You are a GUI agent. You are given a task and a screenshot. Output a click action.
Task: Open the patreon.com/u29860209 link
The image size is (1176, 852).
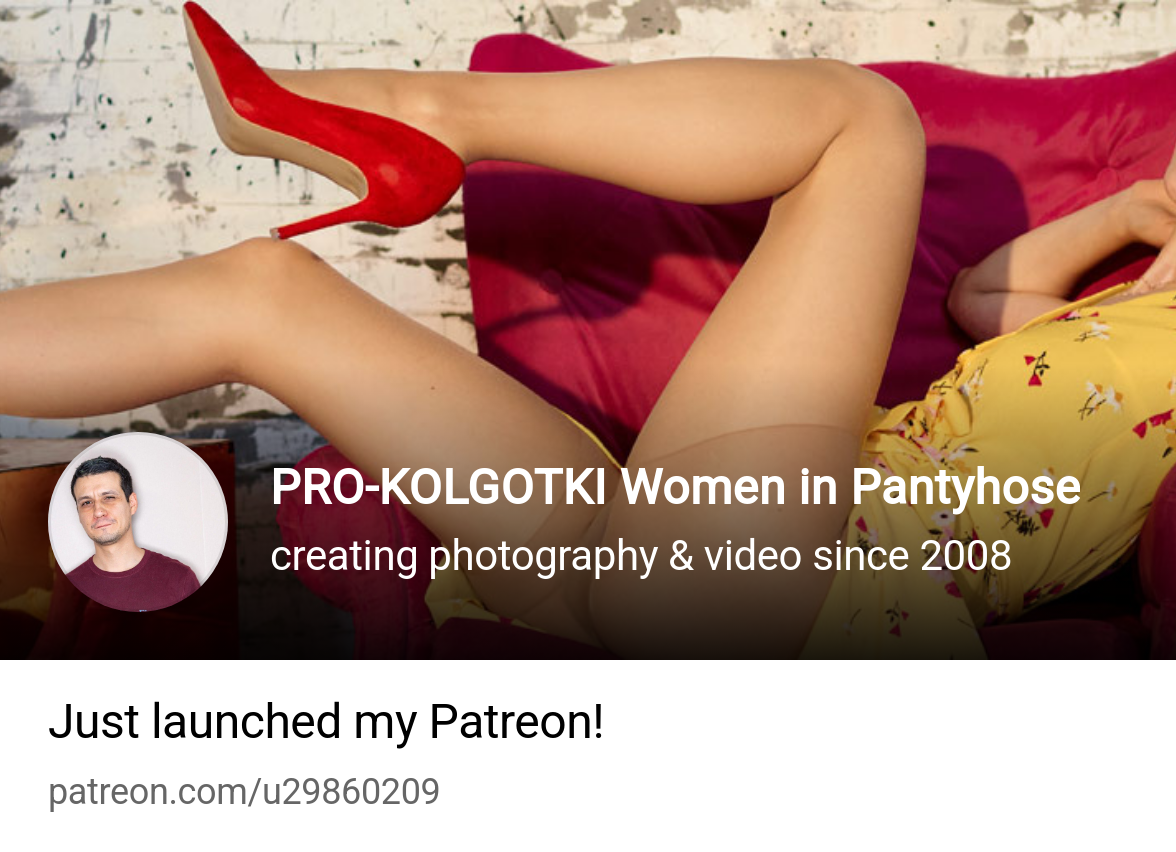pyautogui.click(x=244, y=792)
